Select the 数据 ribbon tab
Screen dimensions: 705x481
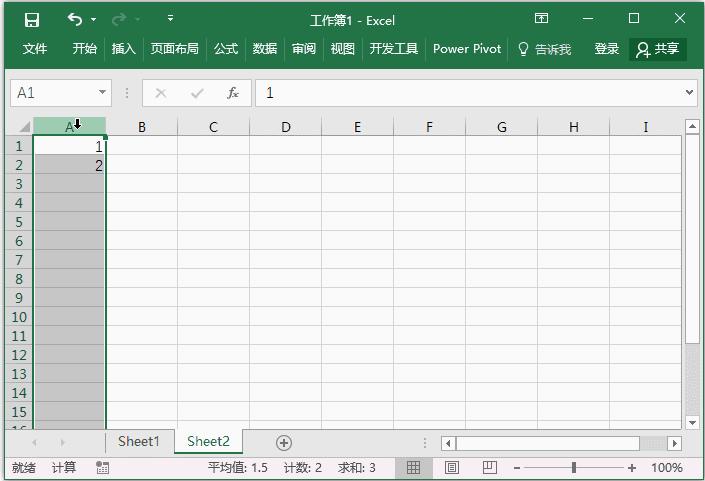tap(265, 49)
